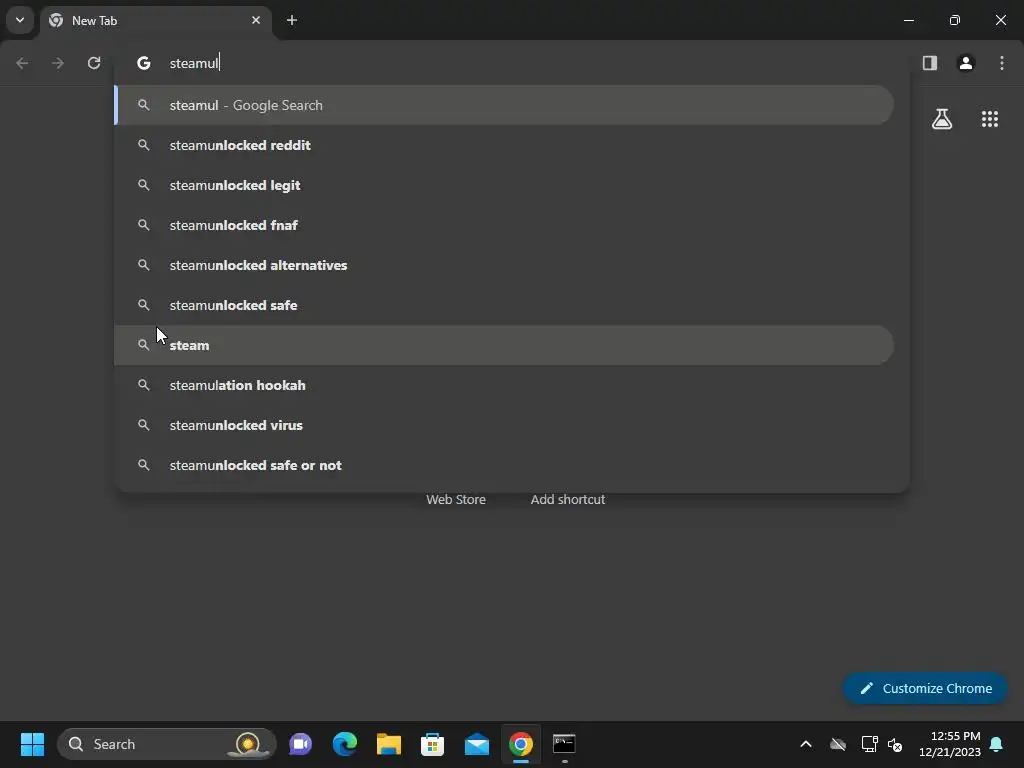
Task: Open Mail app from taskbar
Action: (477, 744)
